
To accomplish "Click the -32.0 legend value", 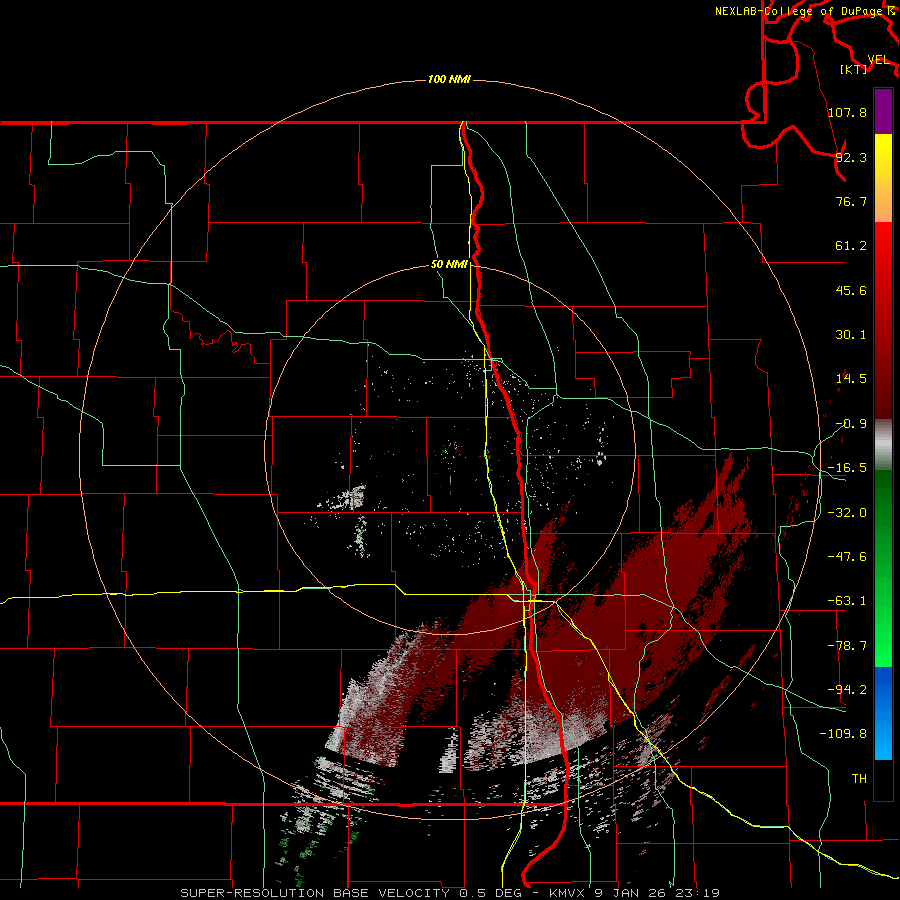I will tap(847, 513).
